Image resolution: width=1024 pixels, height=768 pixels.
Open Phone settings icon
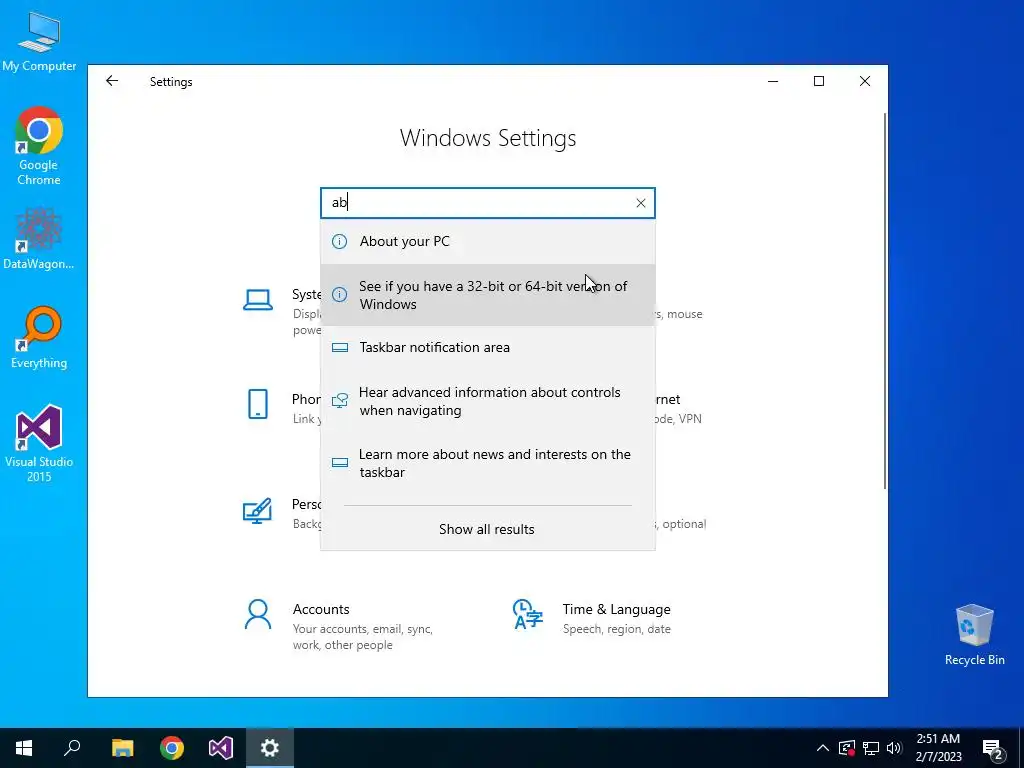point(258,404)
